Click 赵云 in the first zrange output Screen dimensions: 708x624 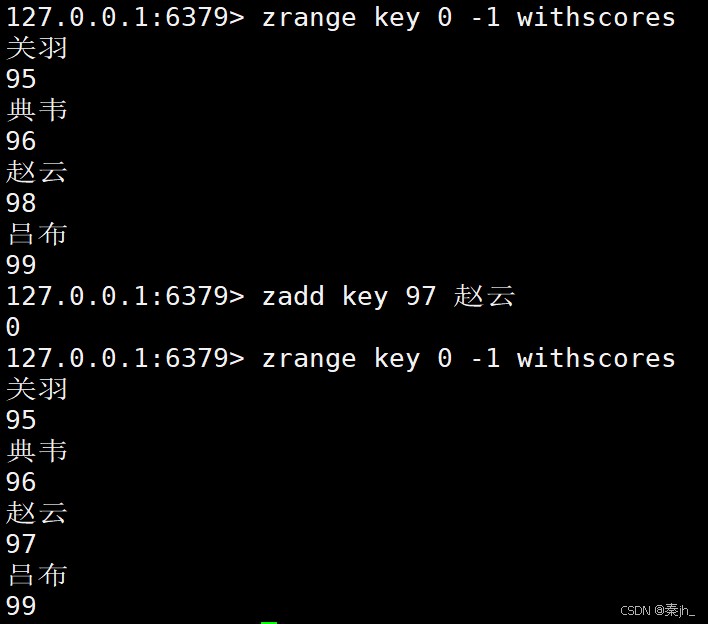point(37,172)
